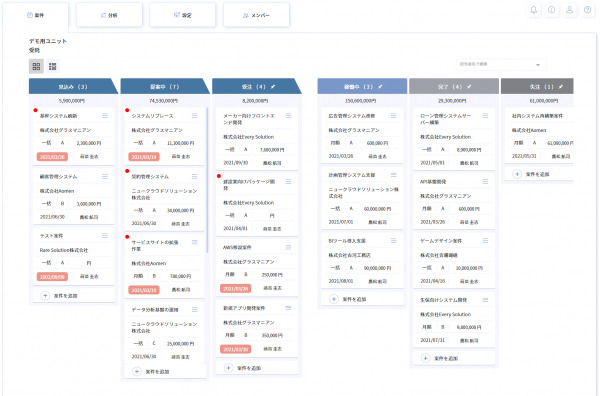
Task: Open menu icon on サービスサイトの拡張作業 card
Action: point(195,242)
